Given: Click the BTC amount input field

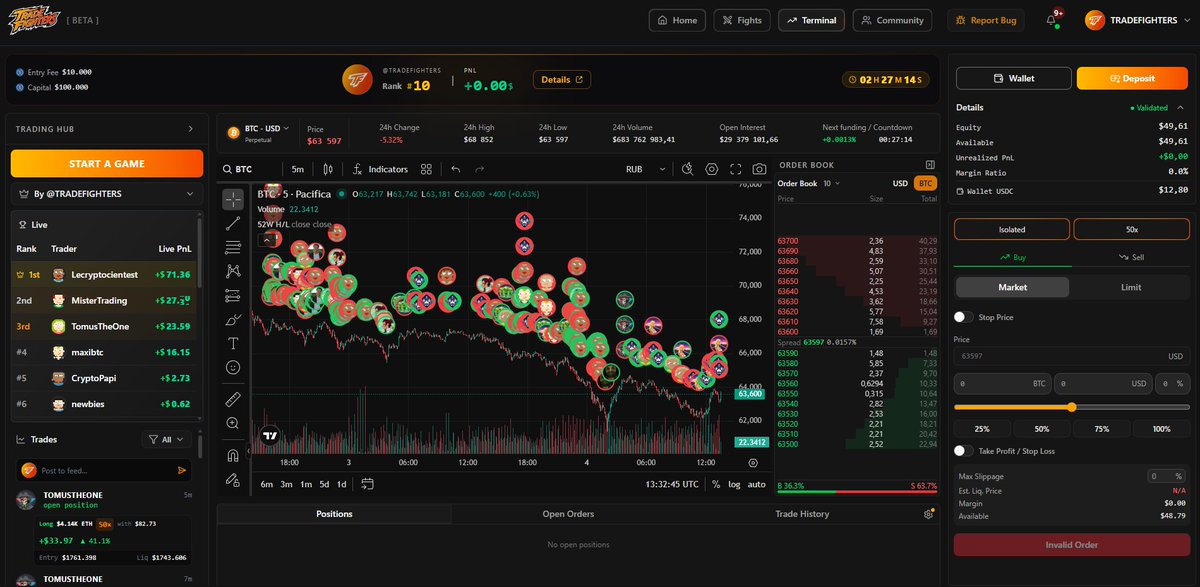Looking at the screenshot, I should click(1003, 383).
